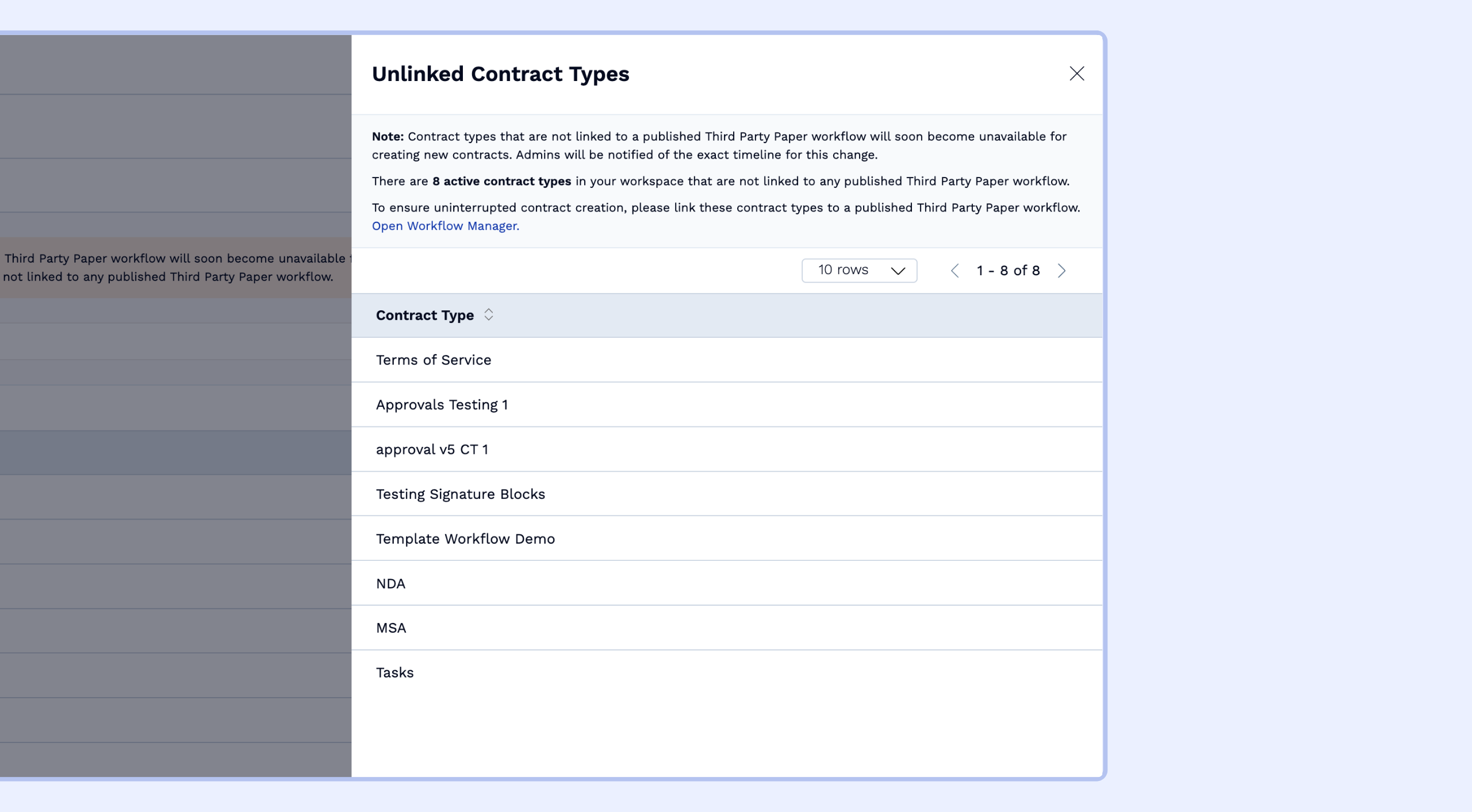The height and width of the screenshot is (812, 1472).
Task: Click the Unlinked Contract Types heading
Action: 500,74
